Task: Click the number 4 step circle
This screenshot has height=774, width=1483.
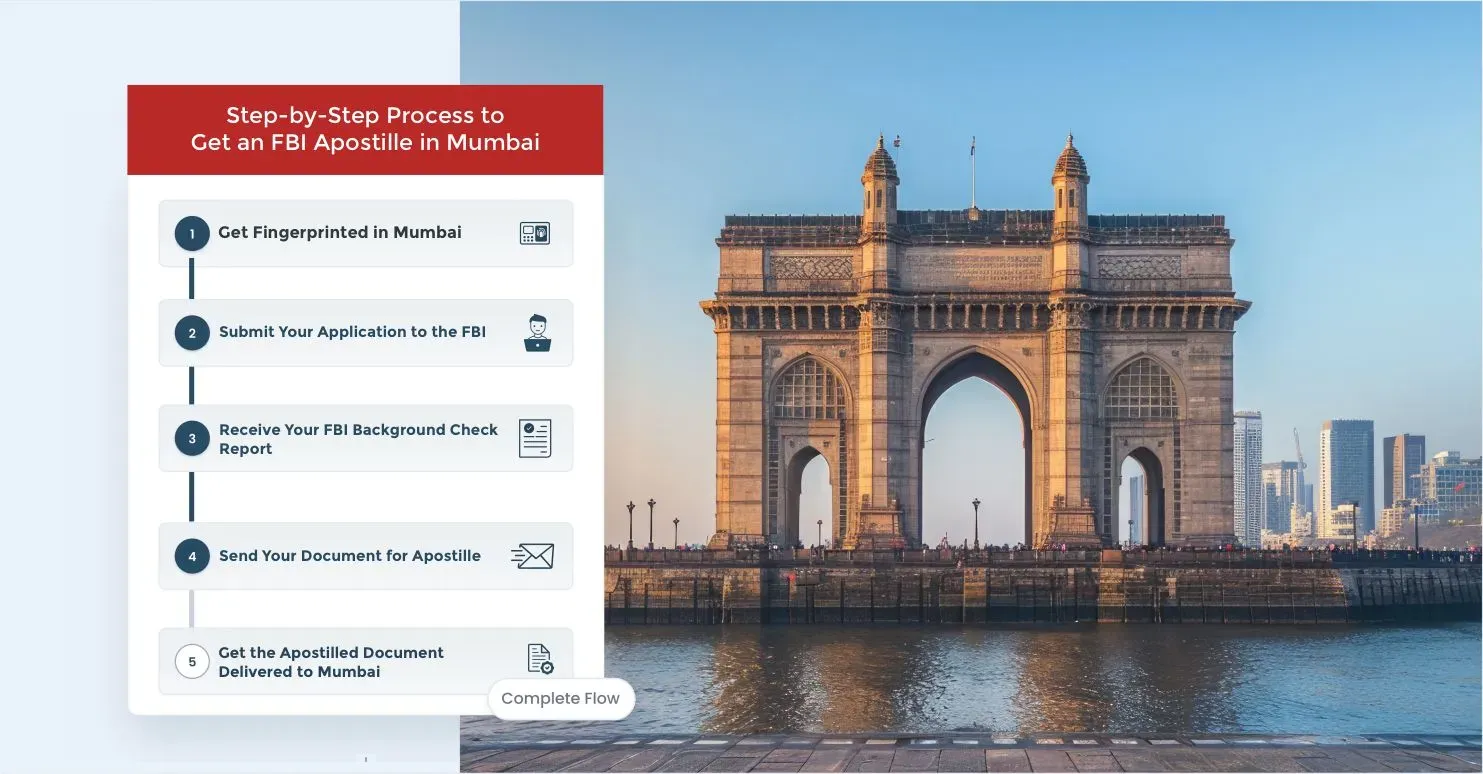Action: 192,556
